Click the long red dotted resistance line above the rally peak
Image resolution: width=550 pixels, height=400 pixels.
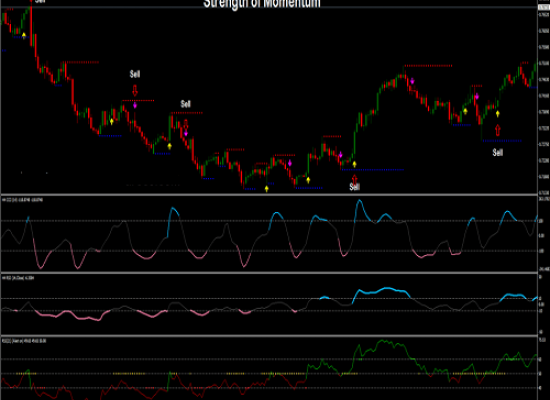pyautogui.click(x=428, y=66)
